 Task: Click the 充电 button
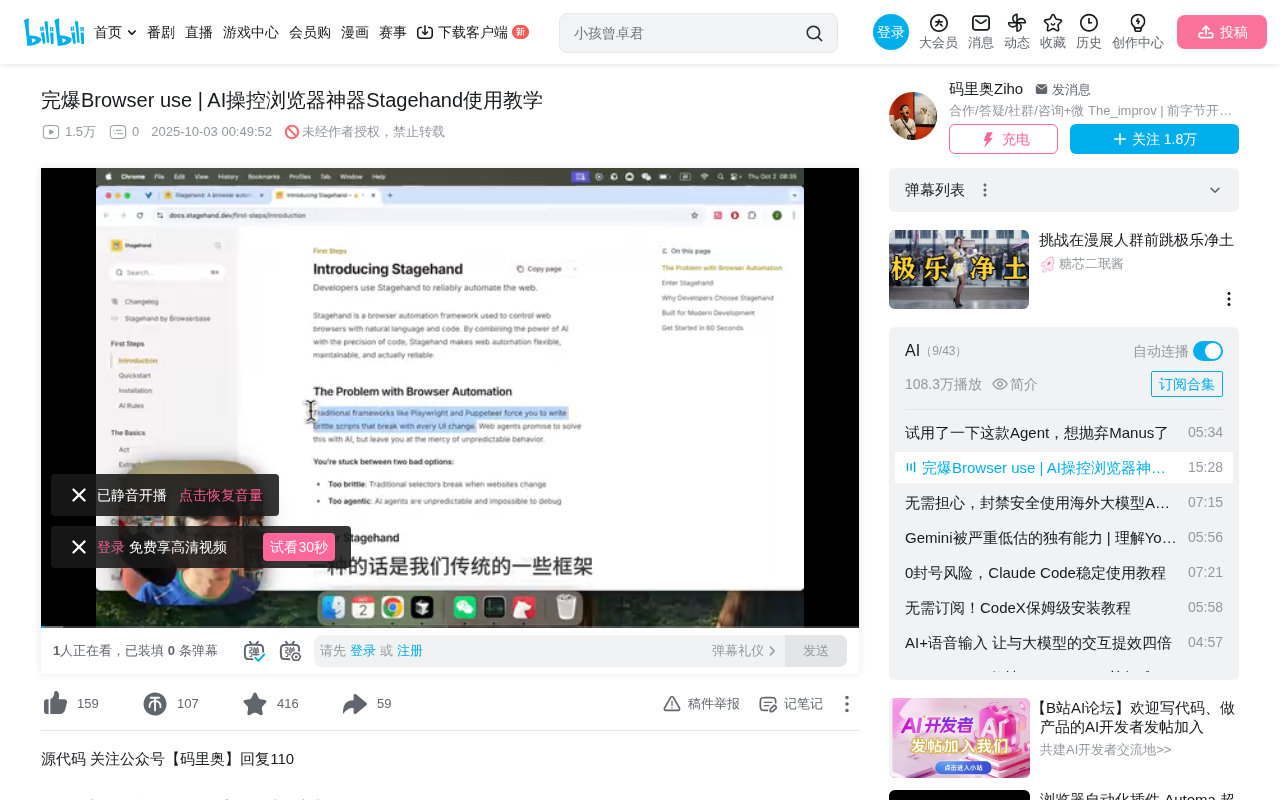[1003, 139]
